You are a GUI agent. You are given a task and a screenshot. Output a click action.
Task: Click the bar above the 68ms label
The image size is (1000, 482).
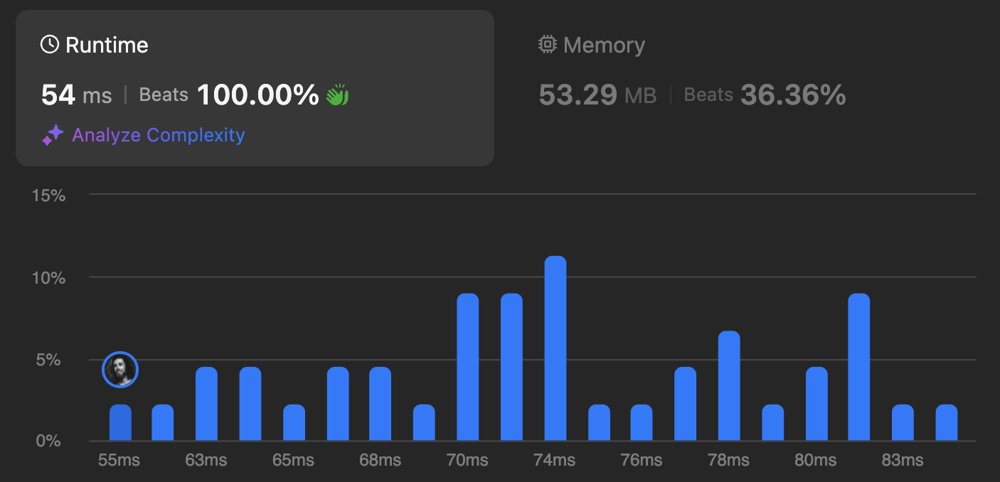[x=380, y=404]
